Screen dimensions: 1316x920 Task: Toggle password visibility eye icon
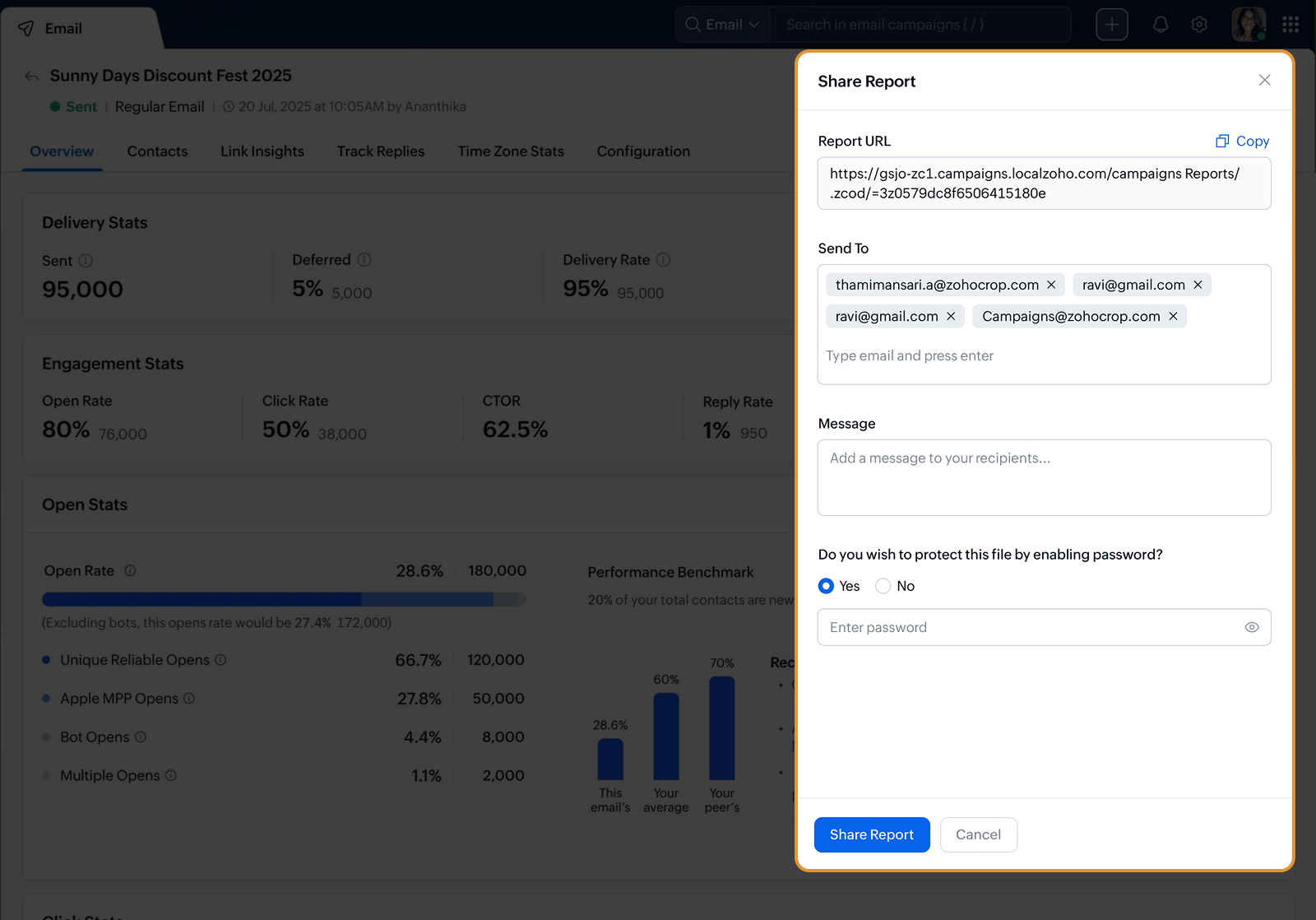pyautogui.click(x=1252, y=627)
